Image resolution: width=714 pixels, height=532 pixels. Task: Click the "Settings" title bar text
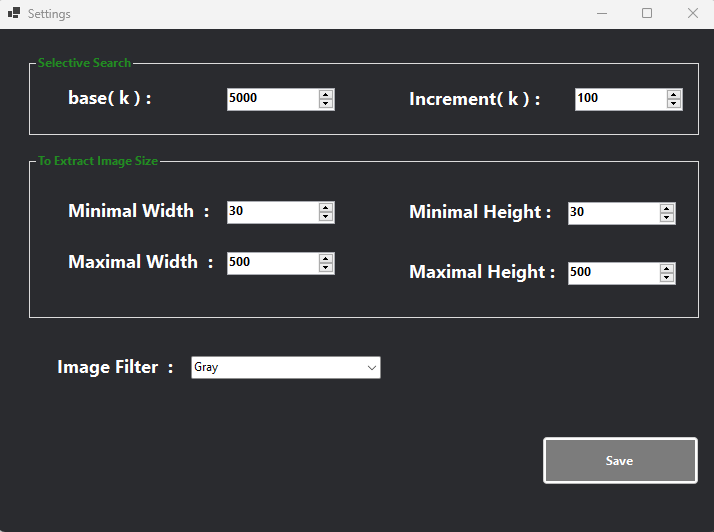pos(49,14)
